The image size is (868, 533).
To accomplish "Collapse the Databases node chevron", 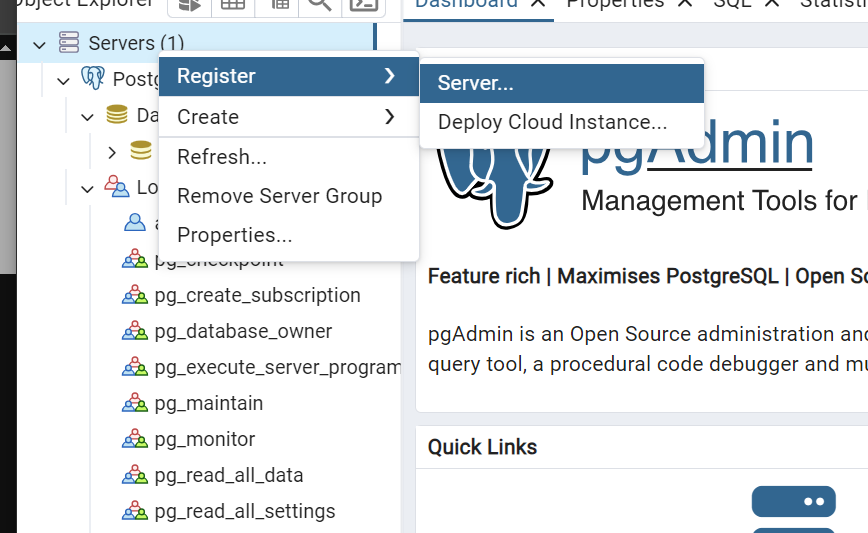I will (x=87, y=117).
